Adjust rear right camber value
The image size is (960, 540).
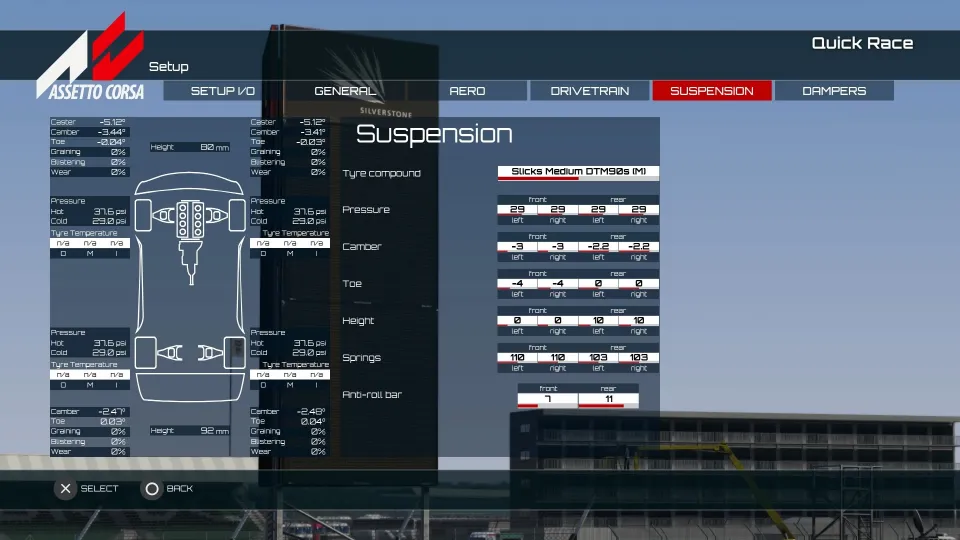[x=638, y=247]
